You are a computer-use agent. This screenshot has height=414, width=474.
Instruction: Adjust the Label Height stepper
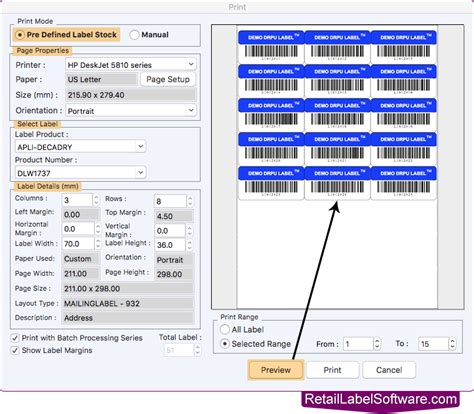pos(189,245)
